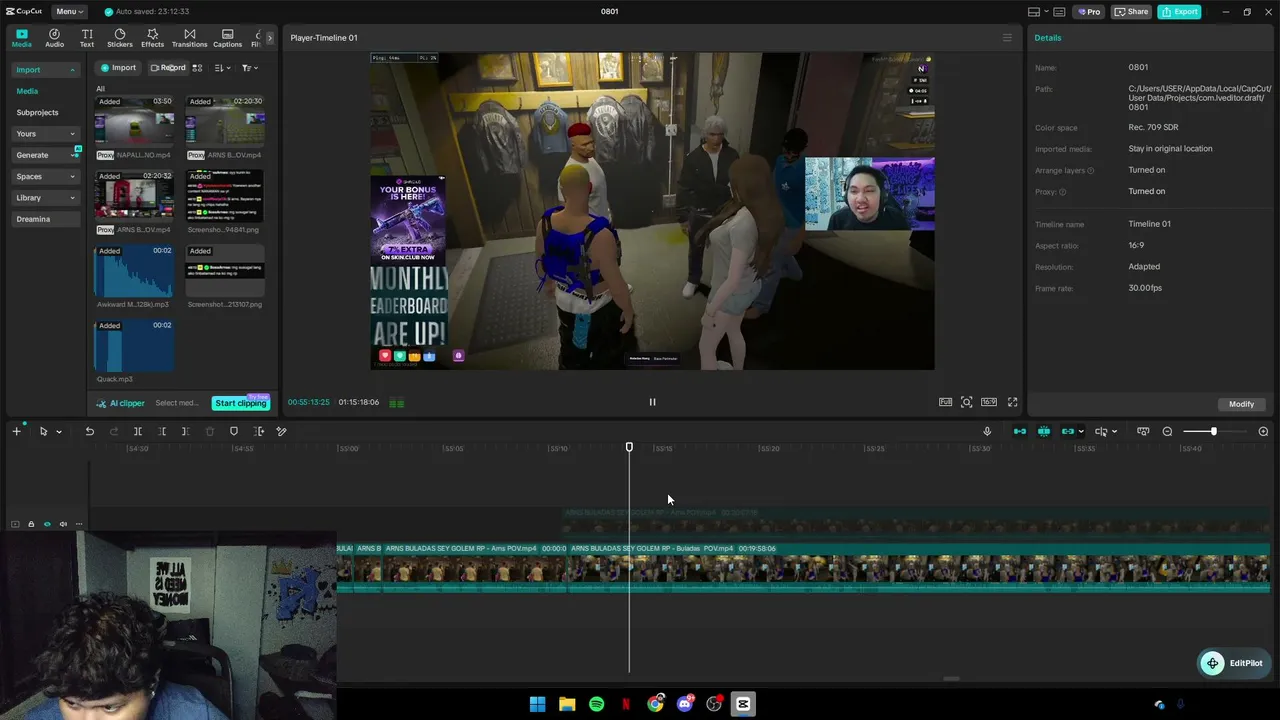
Task: Choose the Select pointer tool
Action: pos(43,431)
